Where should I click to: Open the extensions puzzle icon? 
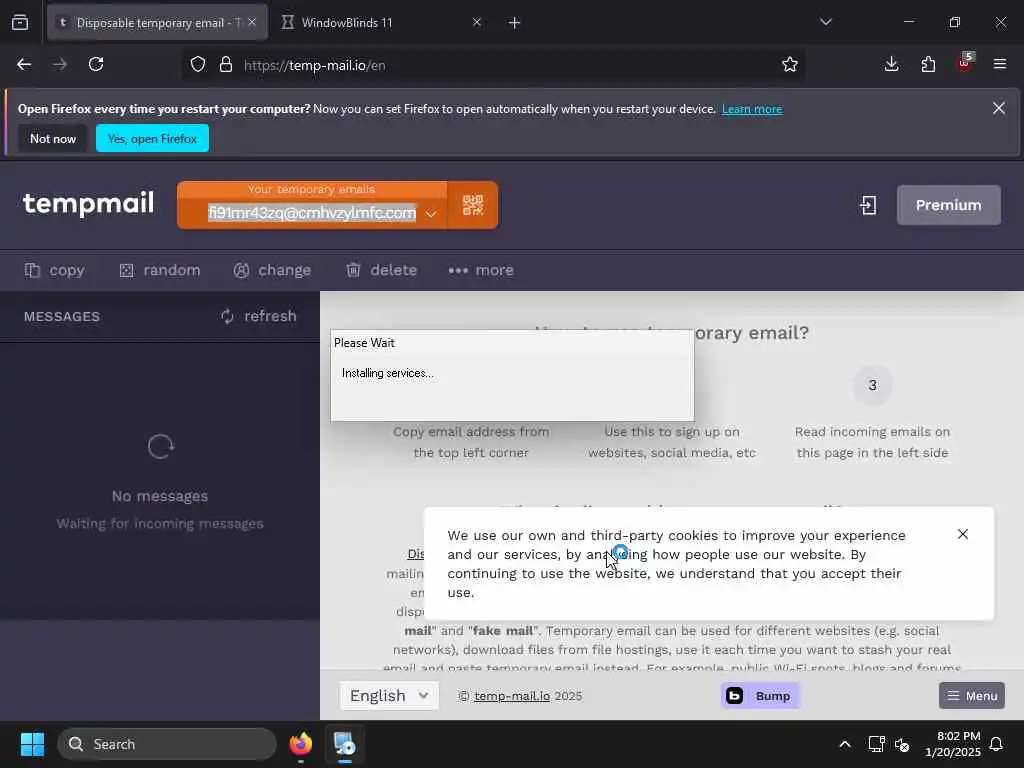coord(928,65)
